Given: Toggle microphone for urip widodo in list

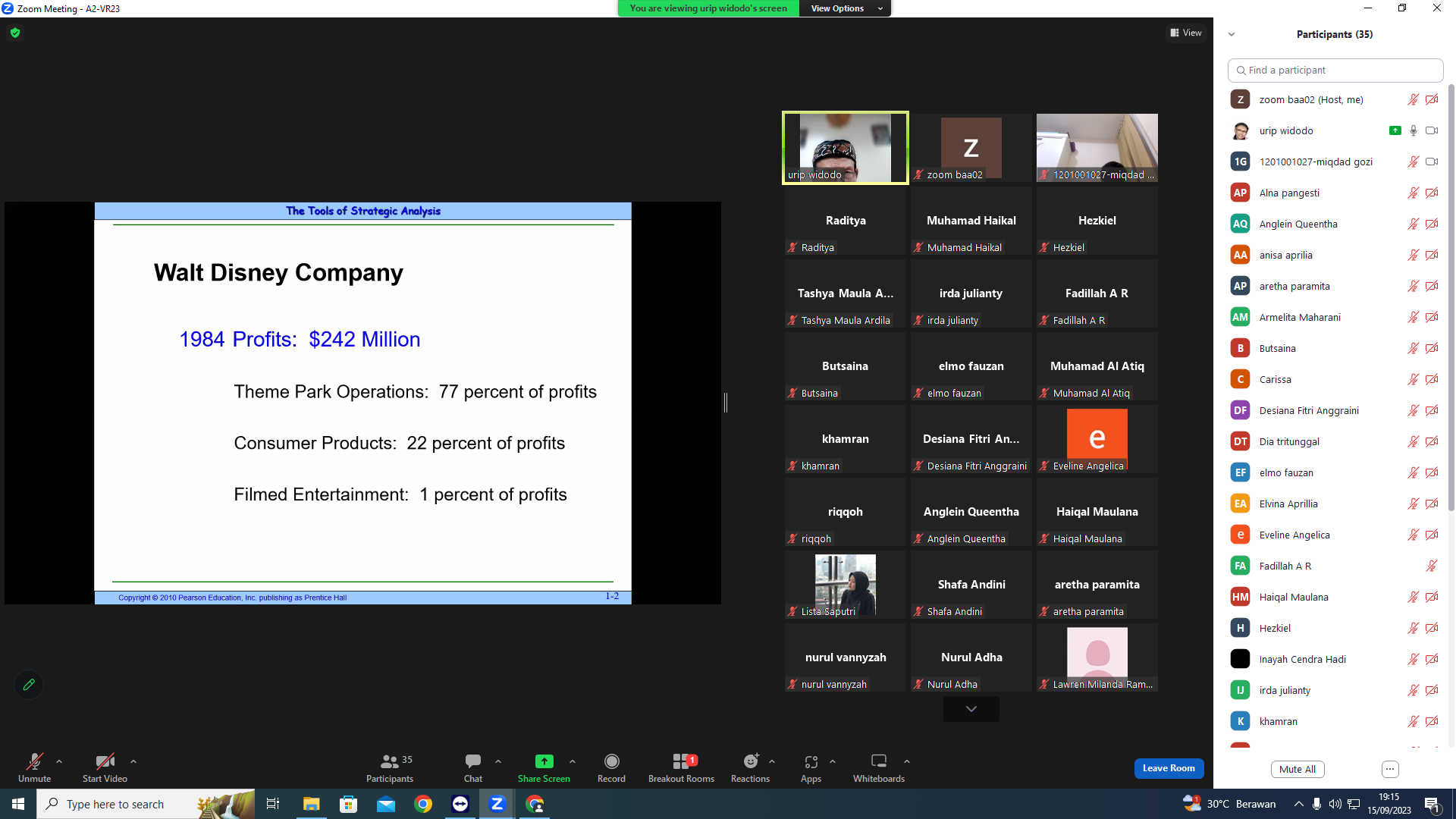Looking at the screenshot, I should click(x=1413, y=130).
